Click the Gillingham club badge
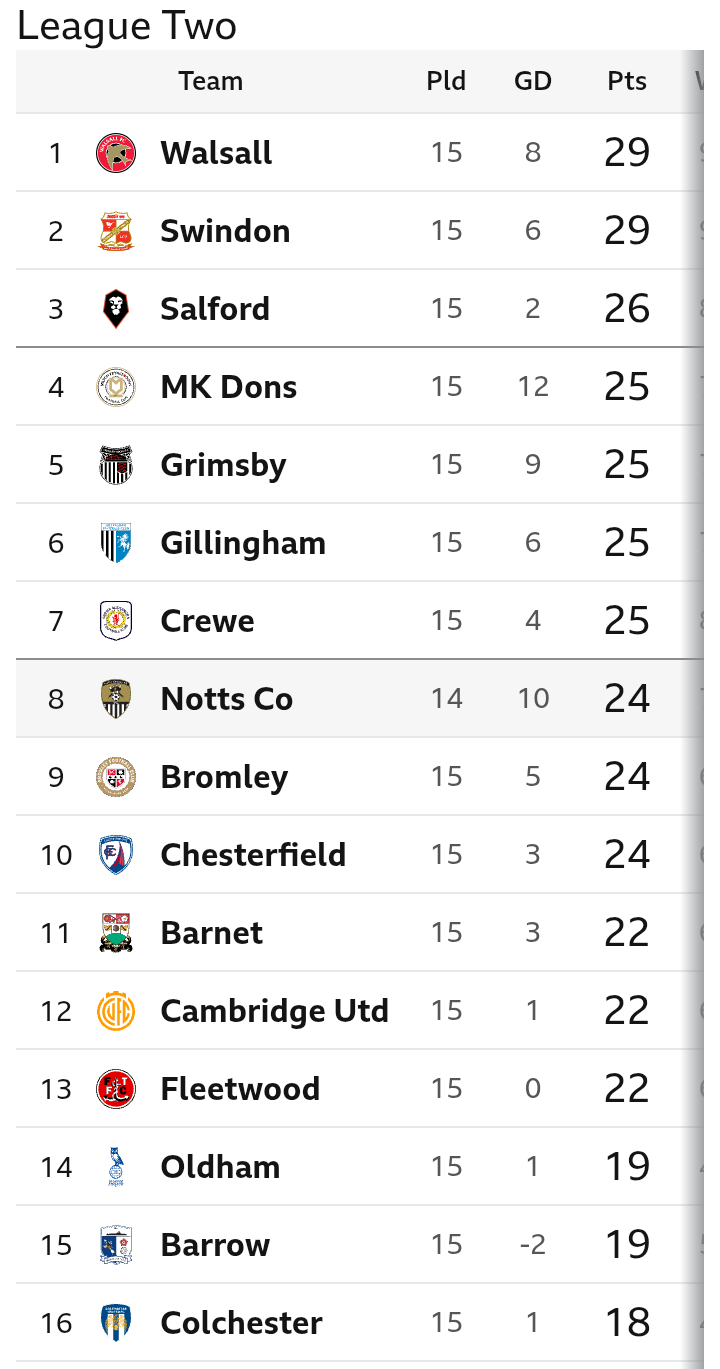The width and height of the screenshot is (720, 1369). pos(116,543)
